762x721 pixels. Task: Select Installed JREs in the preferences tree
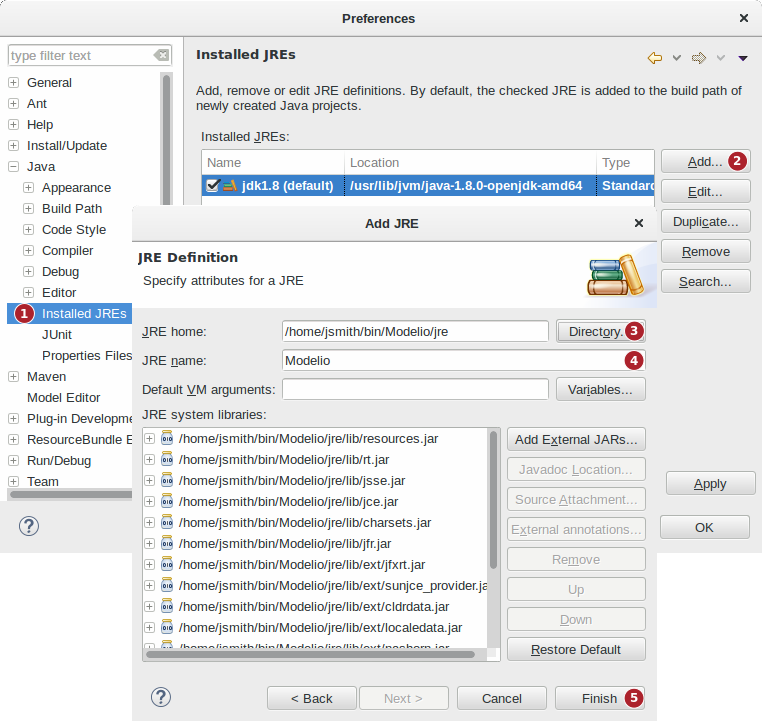(x=84, y=314)
